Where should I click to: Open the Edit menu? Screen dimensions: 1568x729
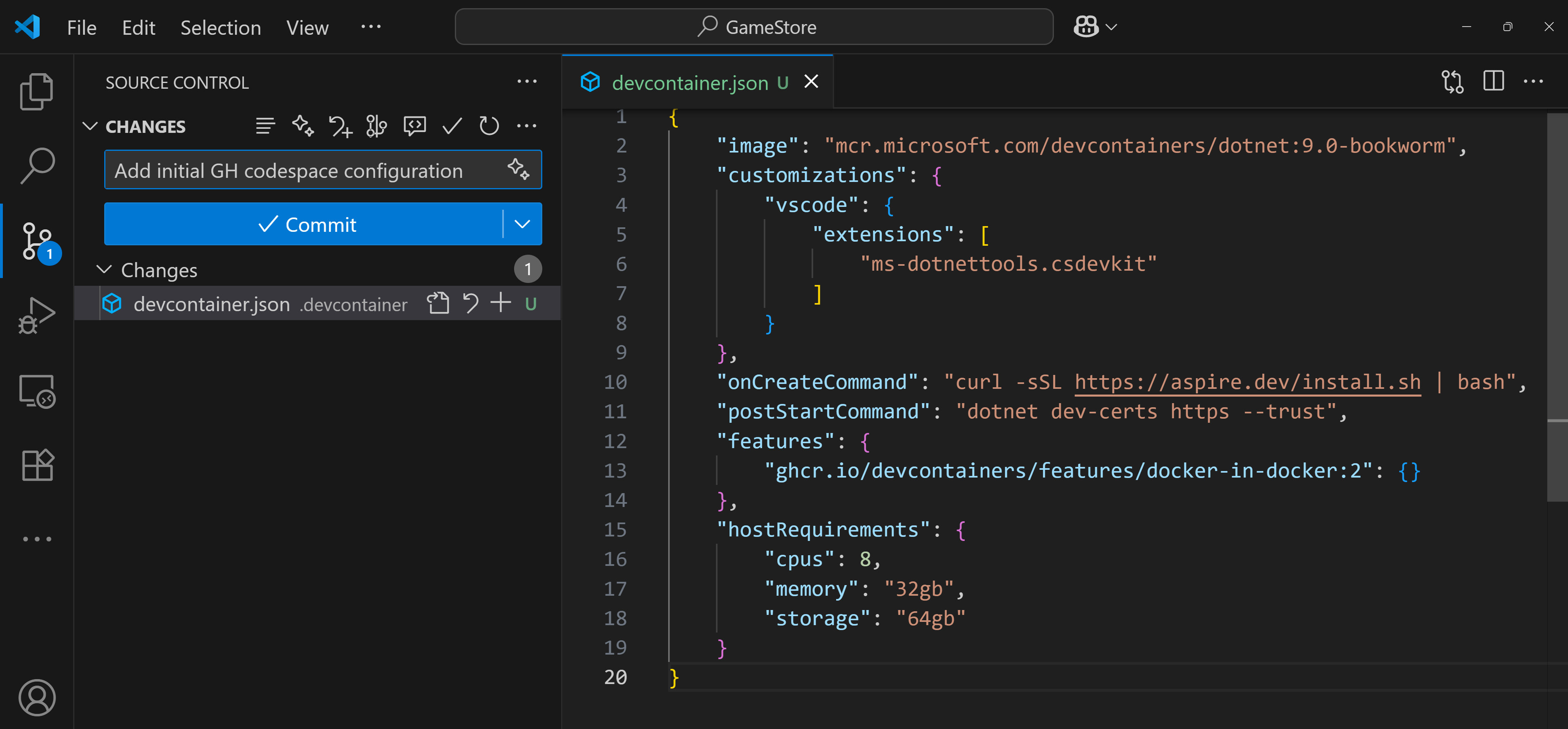click(x=139, y=27)
